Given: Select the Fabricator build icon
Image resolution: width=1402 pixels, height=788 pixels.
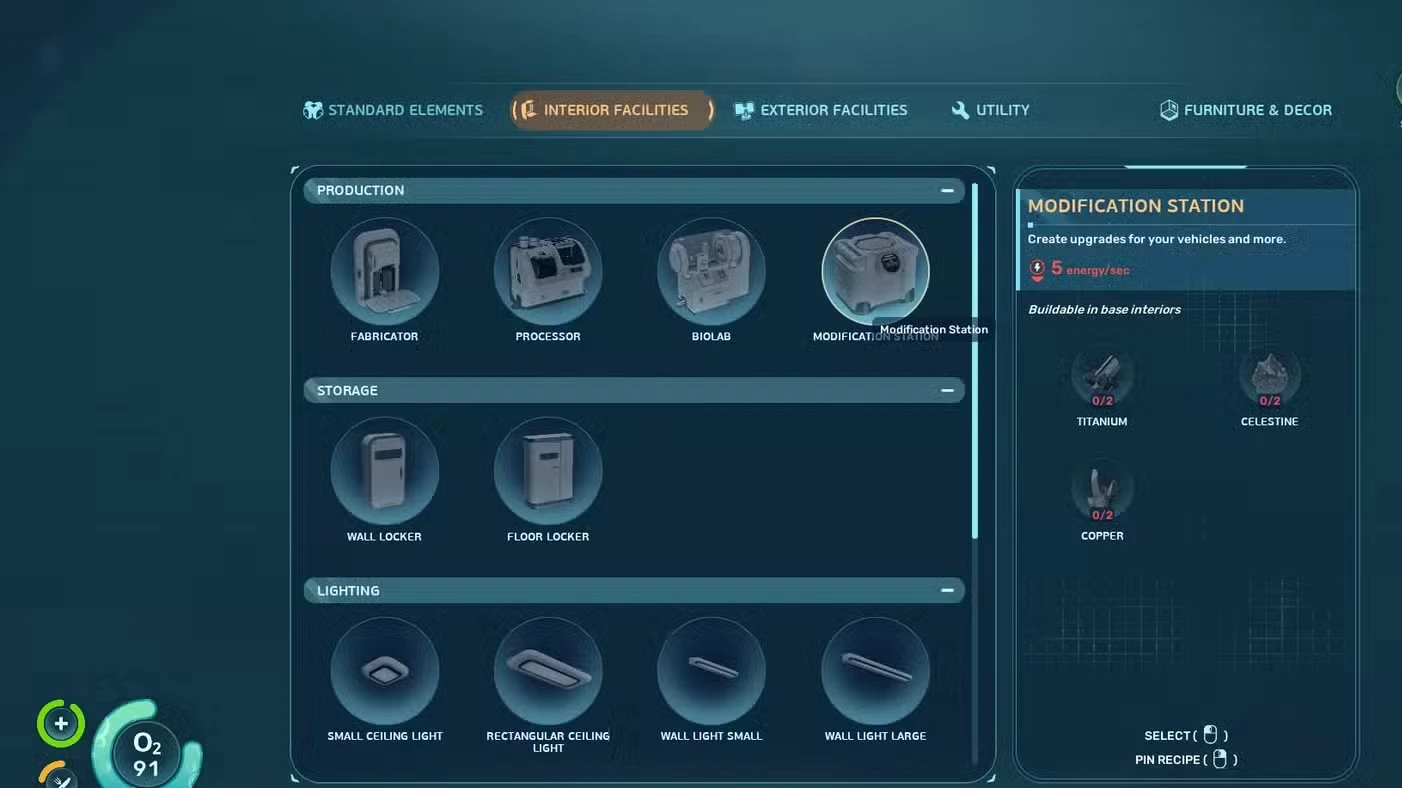Looking at the screenshot, I should [x=384, y=271].
